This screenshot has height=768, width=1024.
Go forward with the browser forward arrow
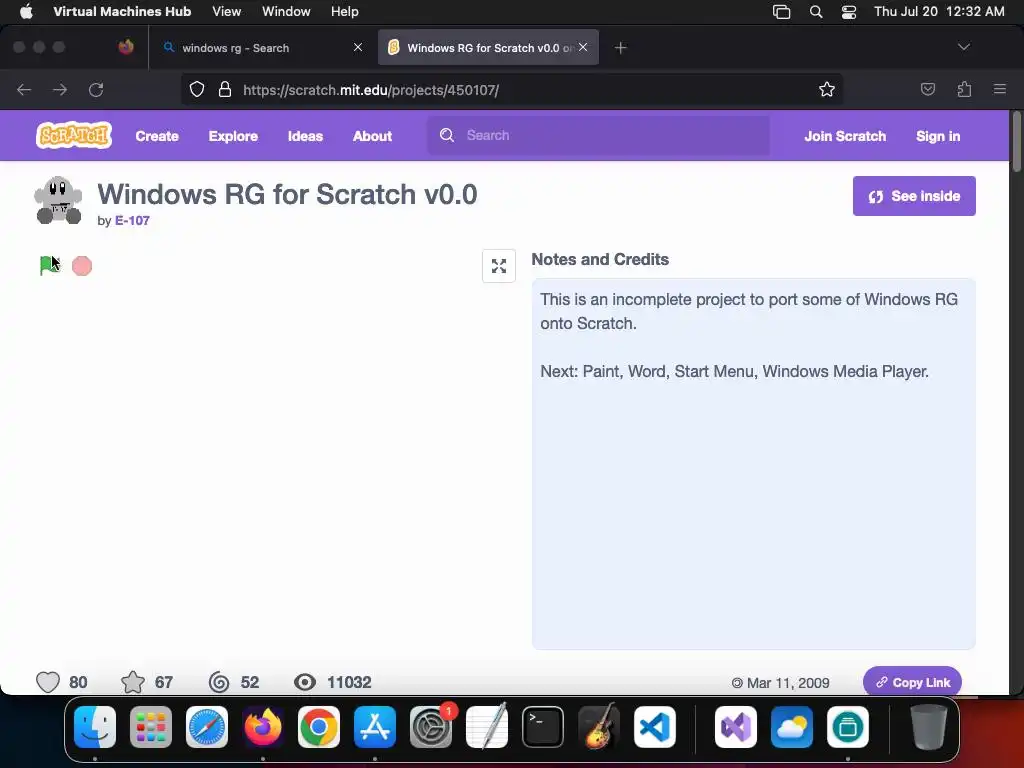[x=60, y=89]
